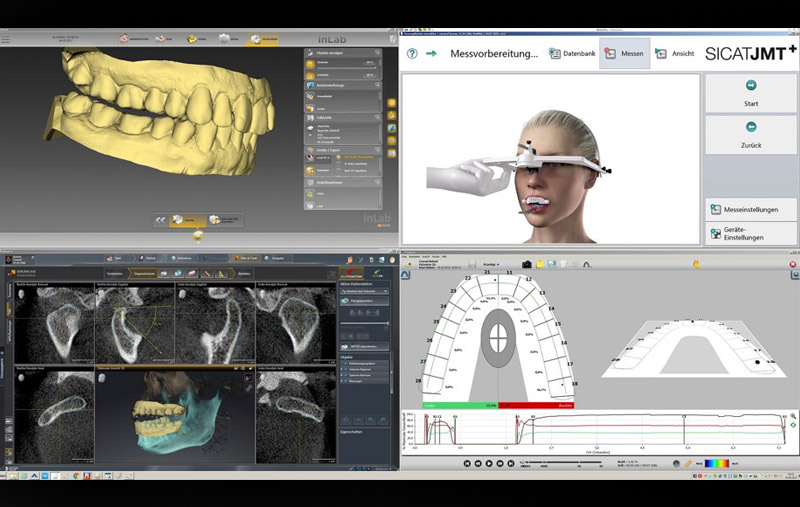Image resolution: width=800 pixels, height=507 pixels.
Task: Collapse the 'Objekte anzeigen' panel header
Action: pos(343,53)
